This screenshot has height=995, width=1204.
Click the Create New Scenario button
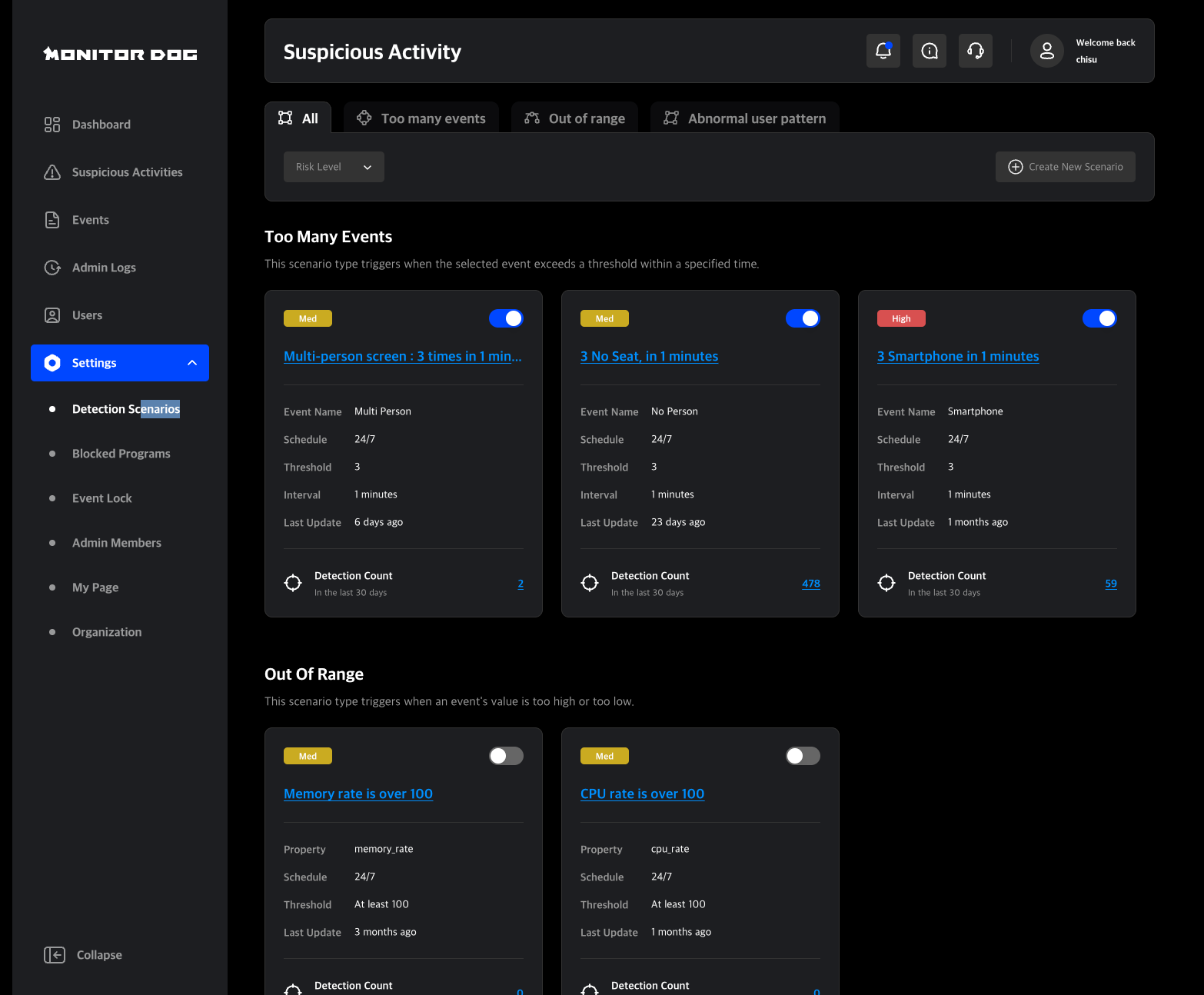click(1065, 167)
